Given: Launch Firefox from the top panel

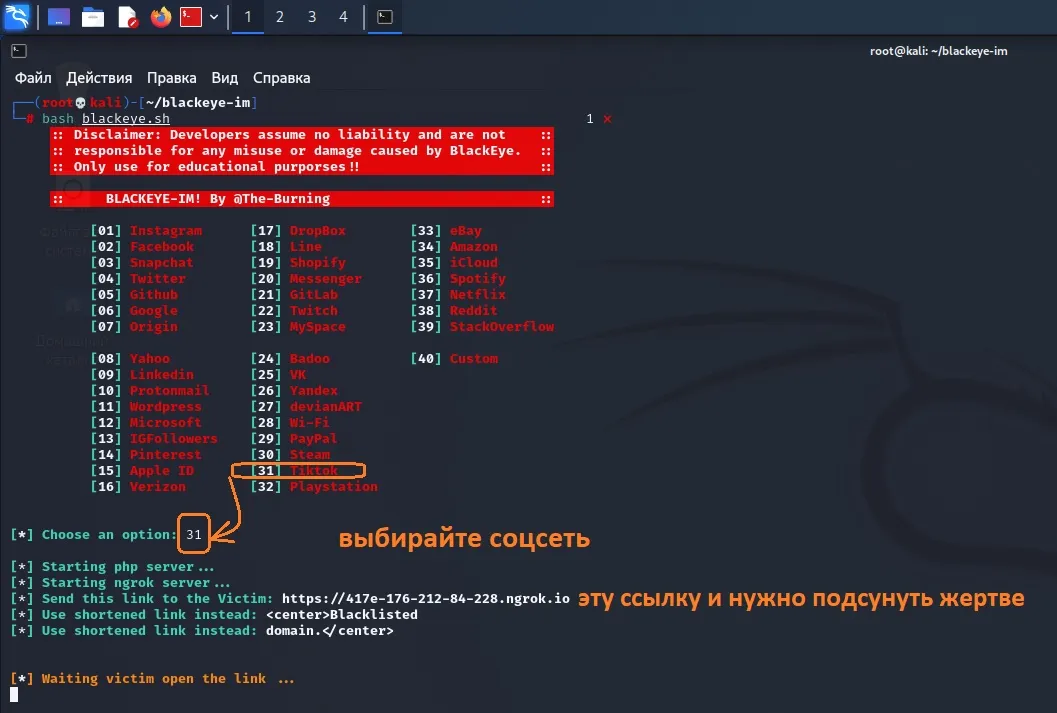Looking at the screenshot, I should 160,17.
